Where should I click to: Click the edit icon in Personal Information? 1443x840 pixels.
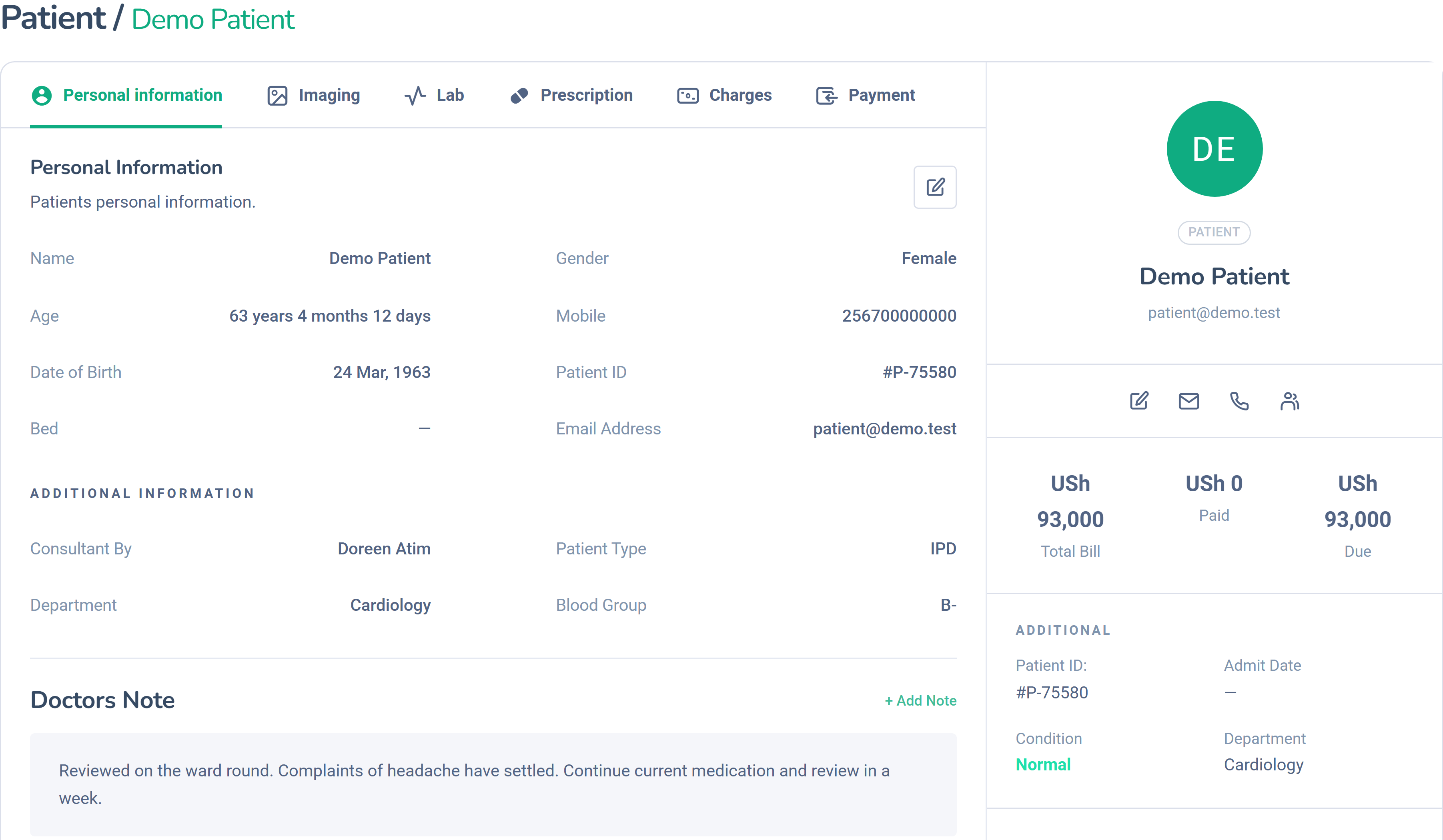(934, 187)
